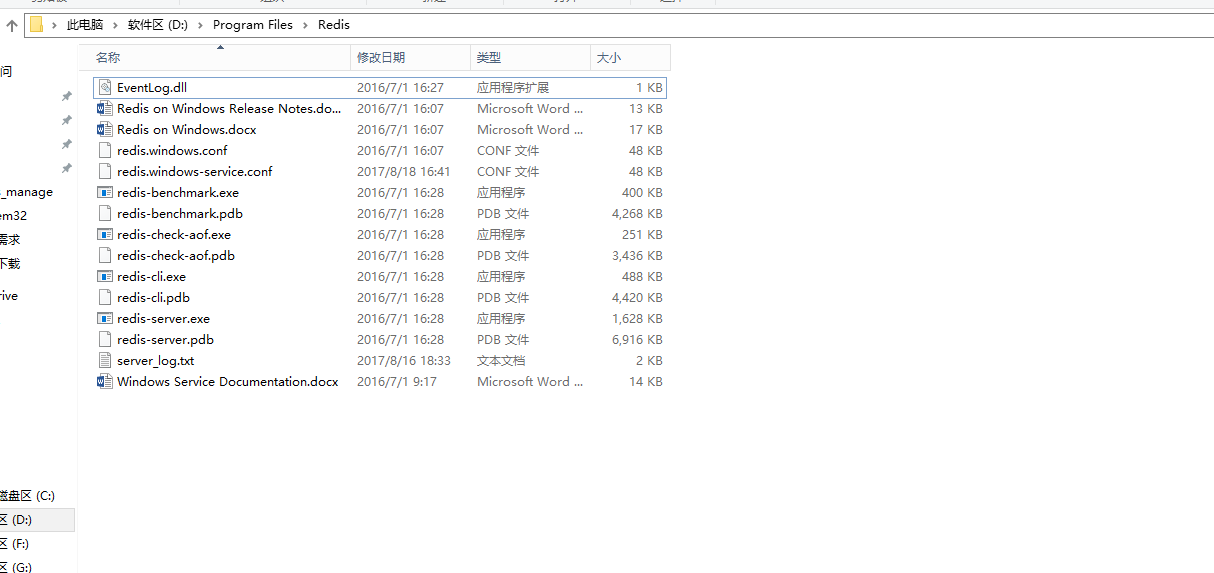The height and width of the screenshot is (573, 1214).
Task: Click the redis-server.pdb file icon
Action: pos(105,340)
